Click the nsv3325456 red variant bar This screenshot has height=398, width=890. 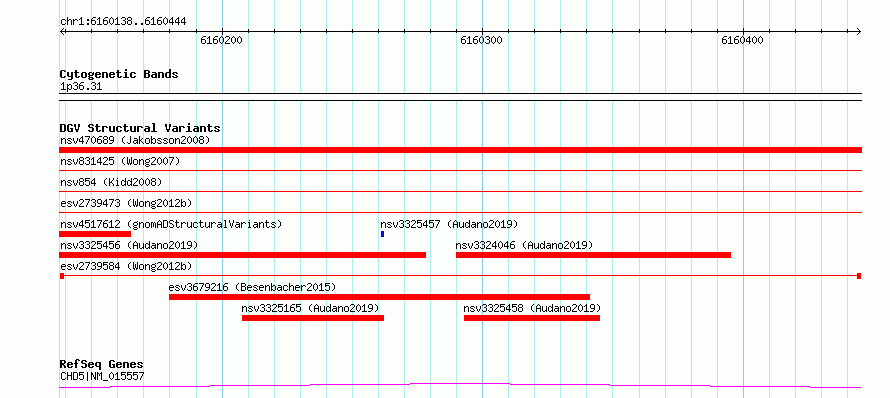[242, 255]
